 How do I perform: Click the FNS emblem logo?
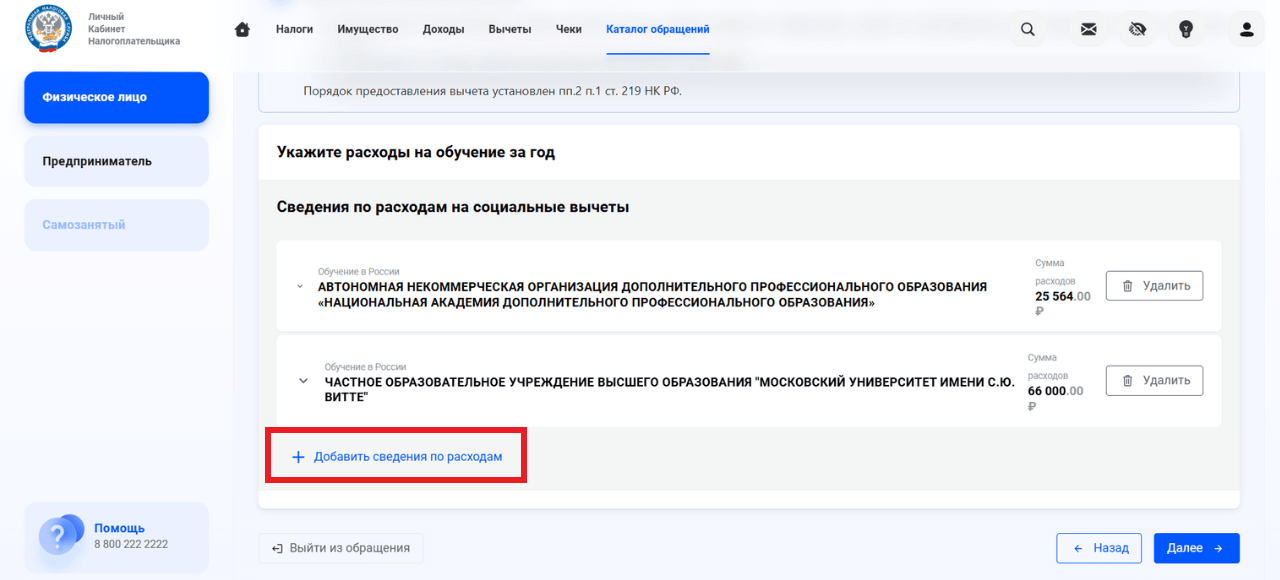pyautogui.click(x=49, y=29)
